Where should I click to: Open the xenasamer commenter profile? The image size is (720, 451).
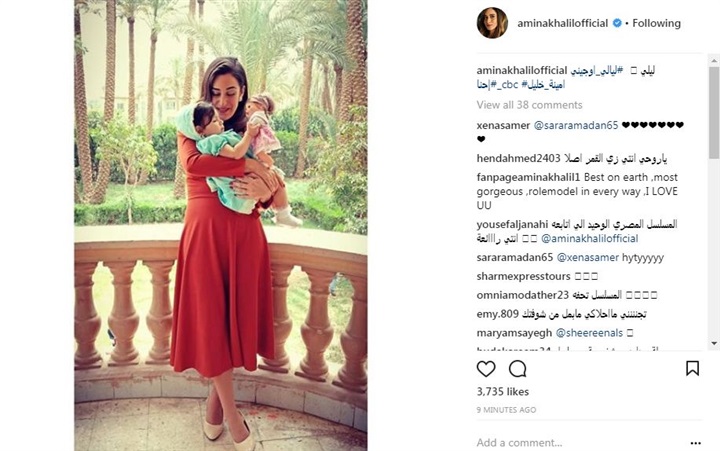coord(503,125)
